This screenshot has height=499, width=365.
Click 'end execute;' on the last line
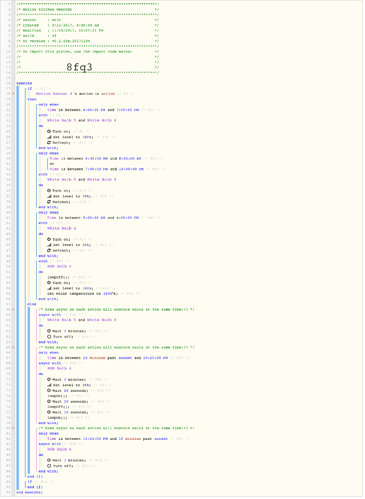(x=29, y=492)
